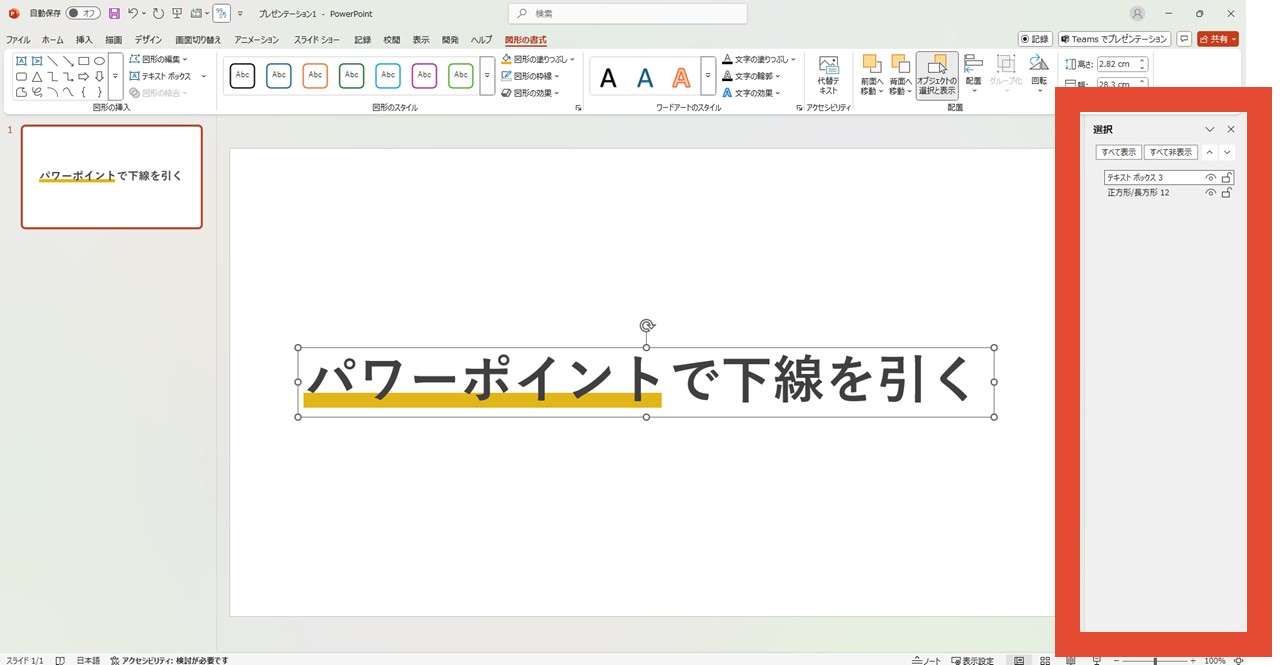Select the freeform scribble shape
Viewport: 1280px width, 665px height.
coord(37,92)
